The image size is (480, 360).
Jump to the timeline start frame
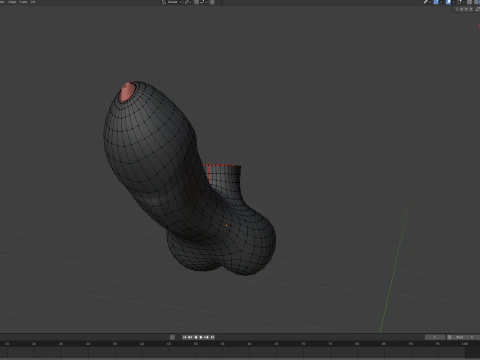point(184,337)
